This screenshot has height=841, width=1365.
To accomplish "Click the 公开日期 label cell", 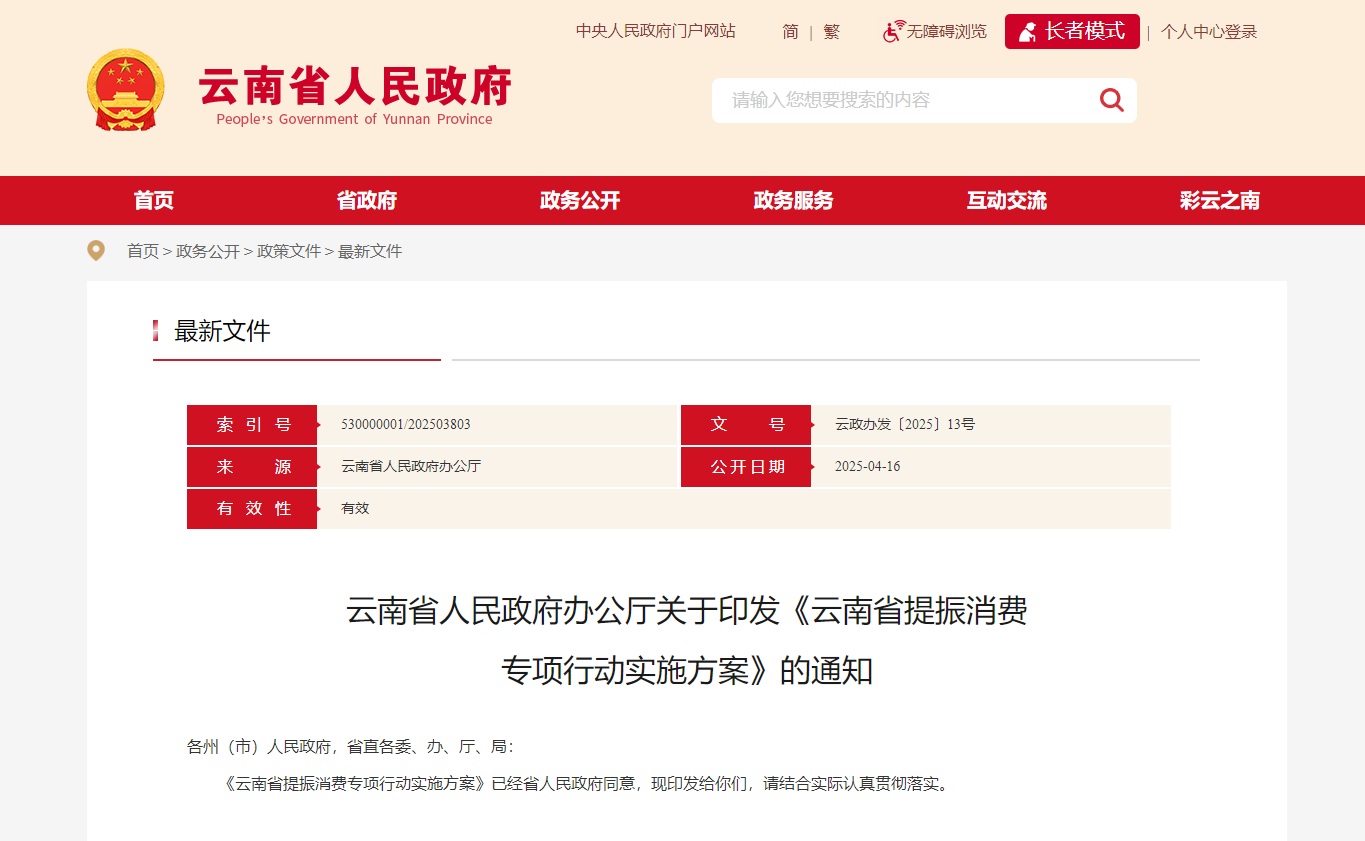I will (746, 467).
